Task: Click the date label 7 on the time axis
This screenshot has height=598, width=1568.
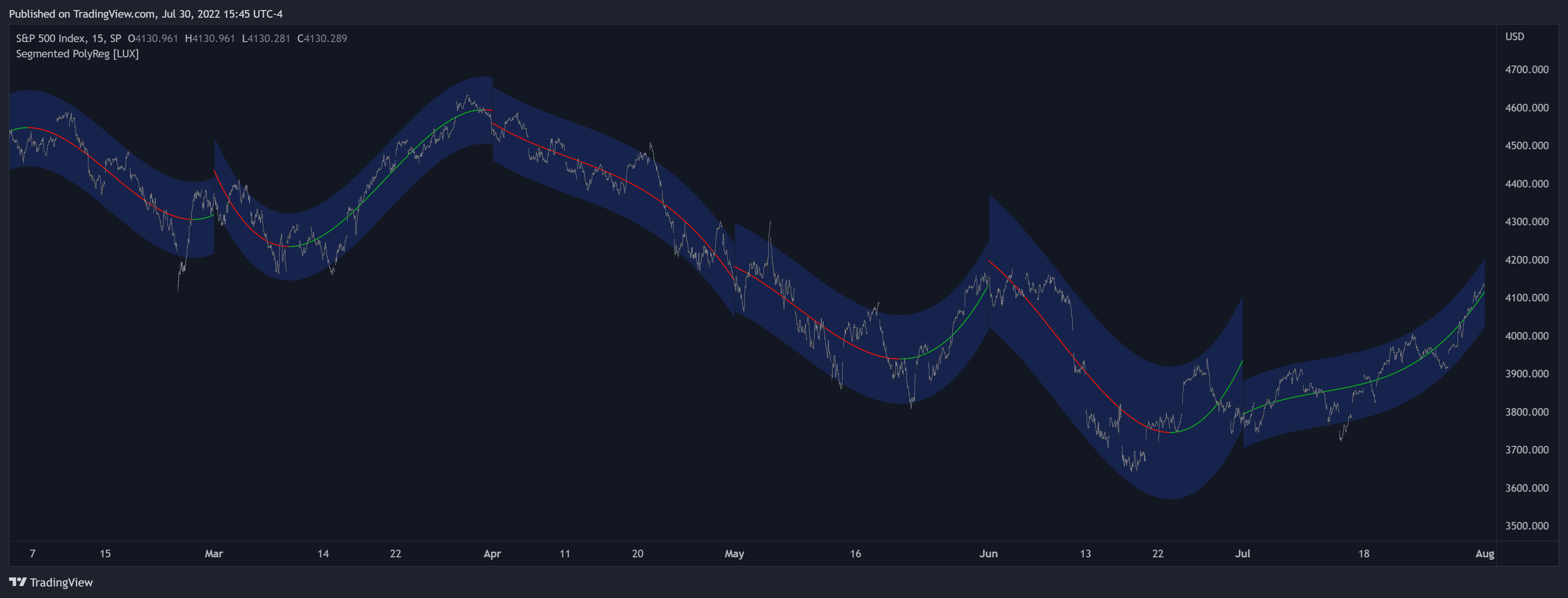Action: (33, 554)
